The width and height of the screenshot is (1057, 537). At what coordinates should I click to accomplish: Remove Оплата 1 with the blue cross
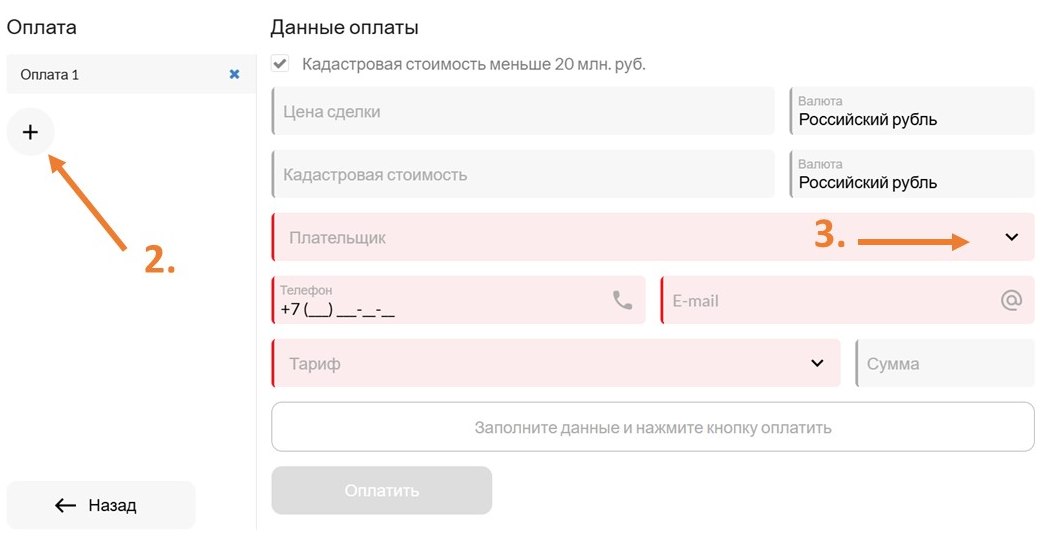[235, 74]
